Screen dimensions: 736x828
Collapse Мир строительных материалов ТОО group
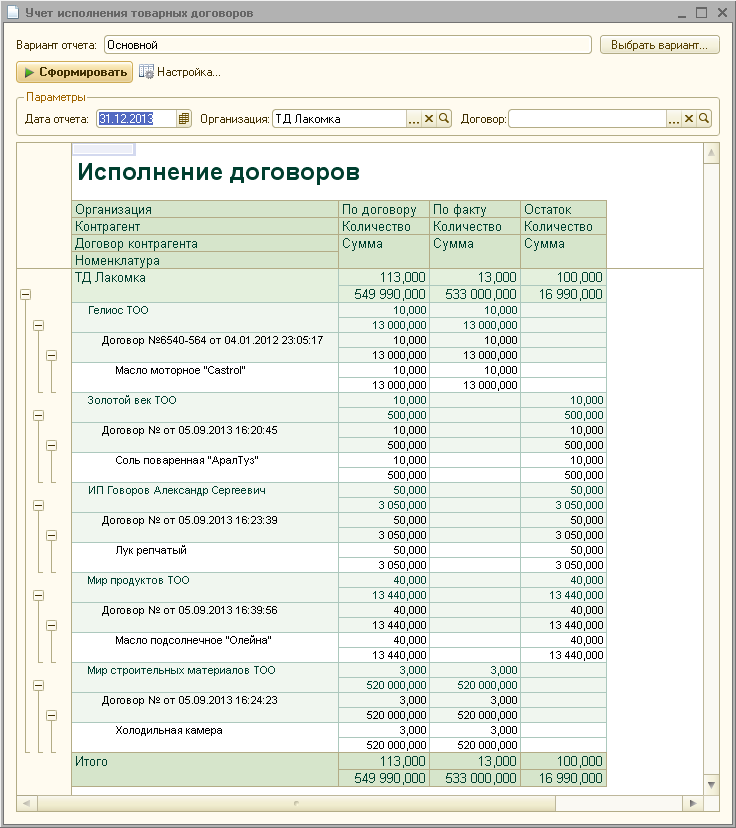pos(39,685)
